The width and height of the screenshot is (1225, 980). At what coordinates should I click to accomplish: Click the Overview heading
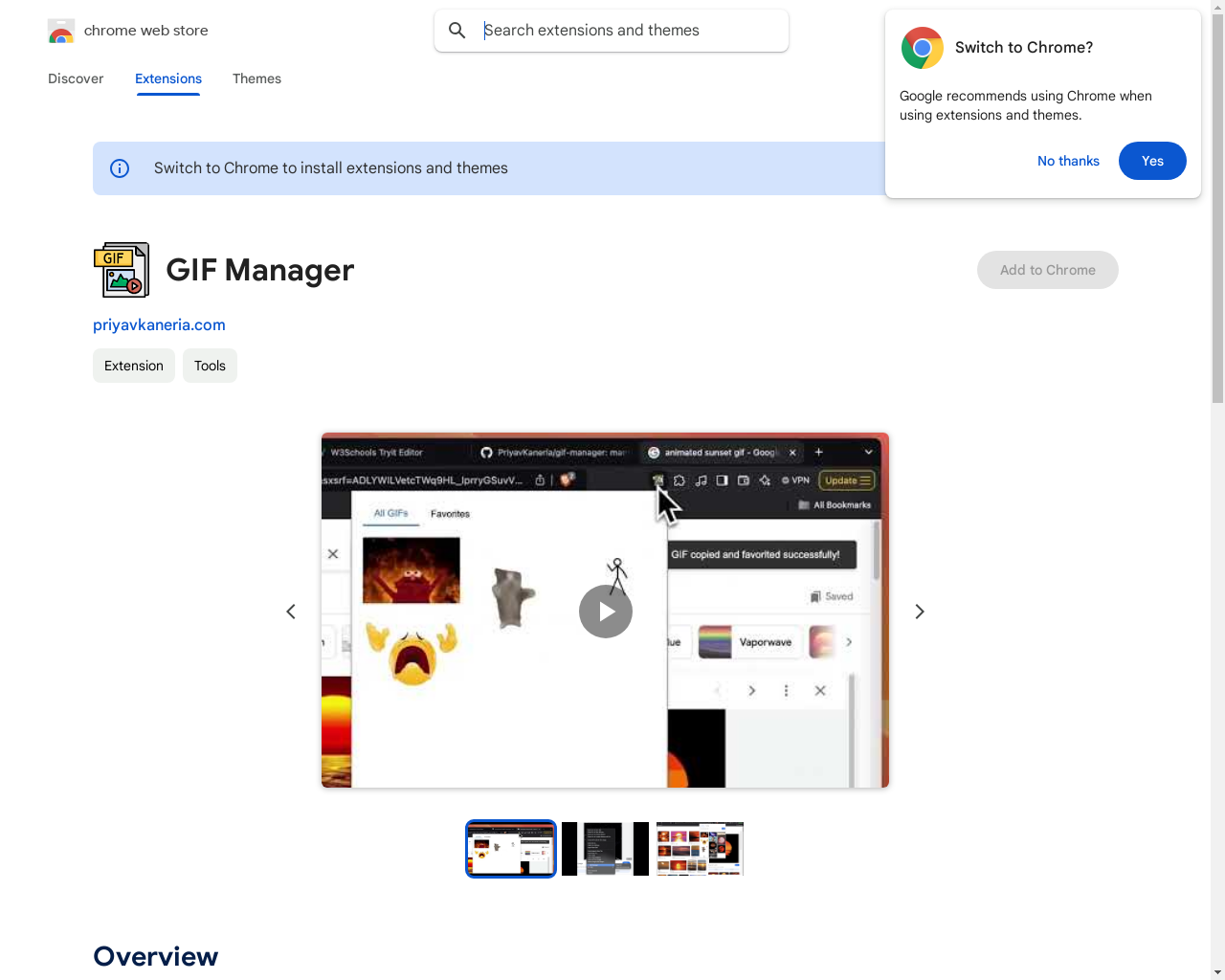point(156,956)
